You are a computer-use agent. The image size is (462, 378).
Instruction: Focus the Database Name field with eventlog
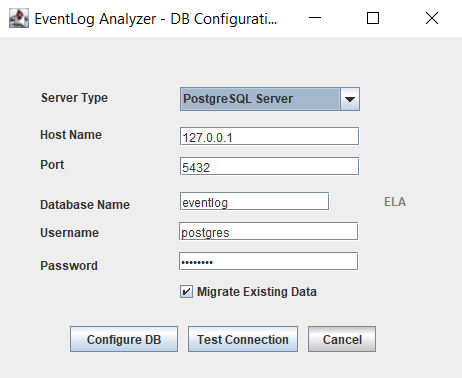click(x=254, y=201)
